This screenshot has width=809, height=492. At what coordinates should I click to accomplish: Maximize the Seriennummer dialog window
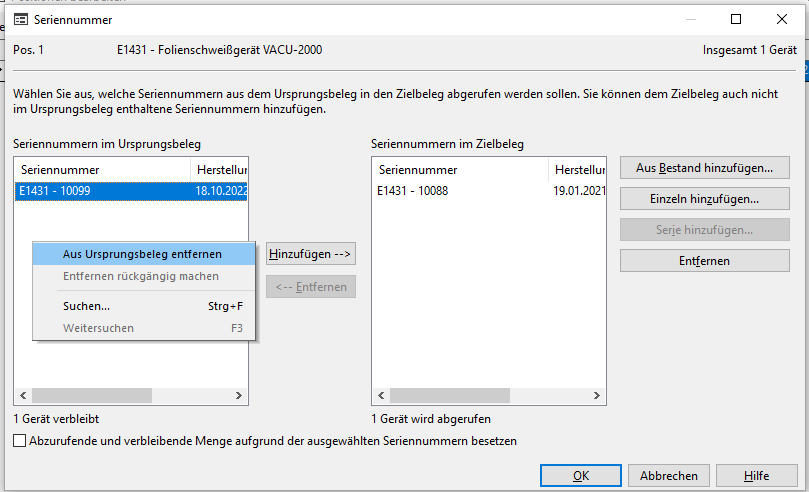tap(736, 19)
